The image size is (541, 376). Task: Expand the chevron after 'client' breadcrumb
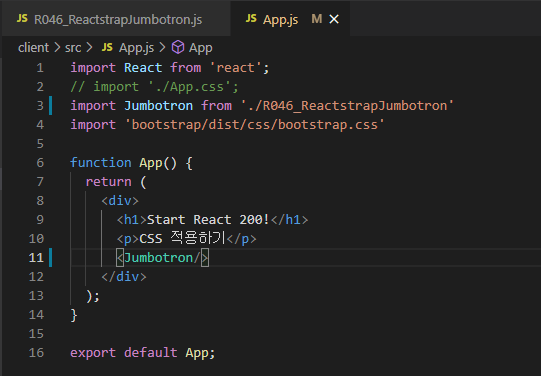[57, 48]
